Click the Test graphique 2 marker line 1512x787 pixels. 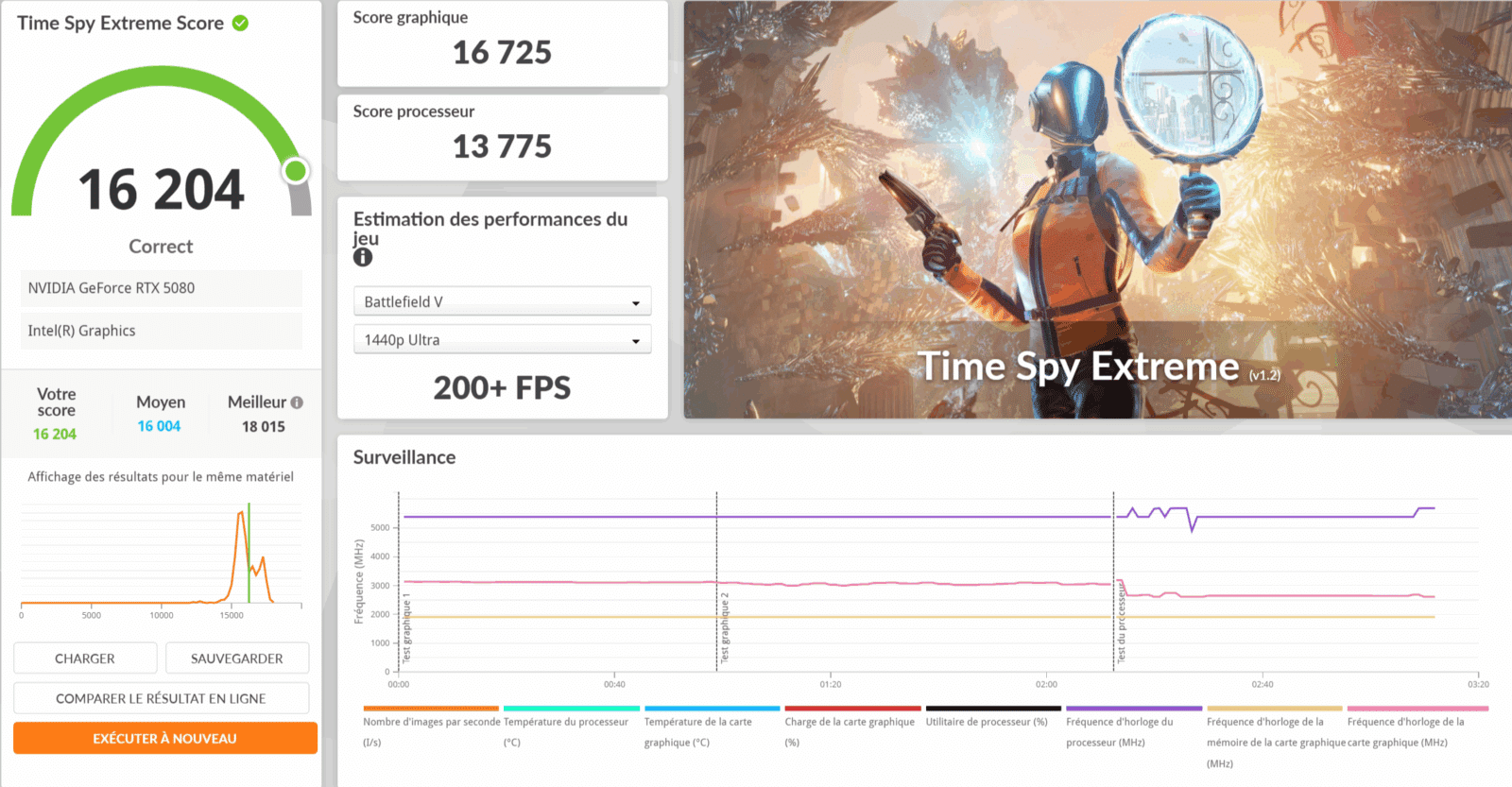[716, 581]
